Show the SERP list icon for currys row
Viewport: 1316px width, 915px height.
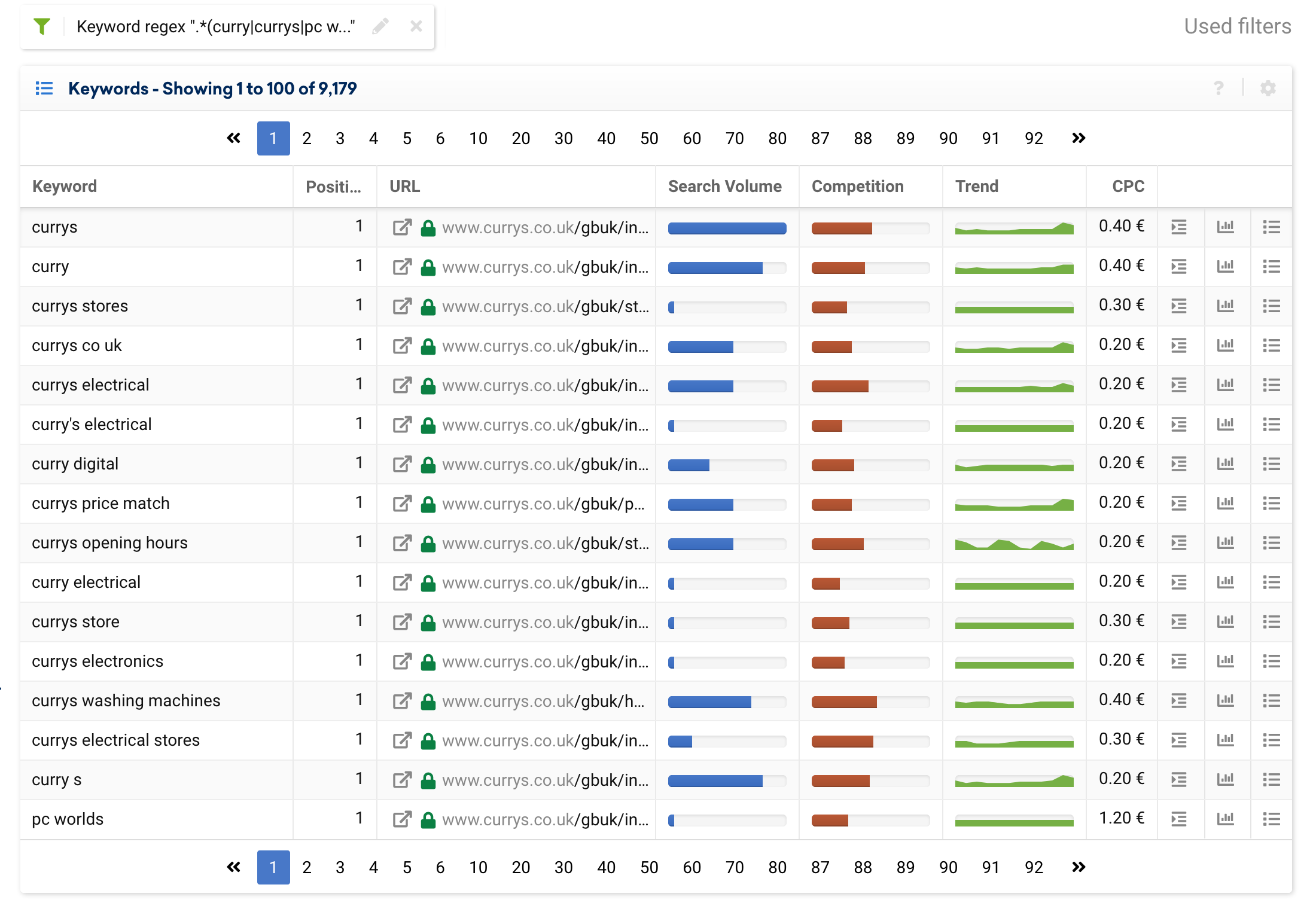tap(1179, 227)
